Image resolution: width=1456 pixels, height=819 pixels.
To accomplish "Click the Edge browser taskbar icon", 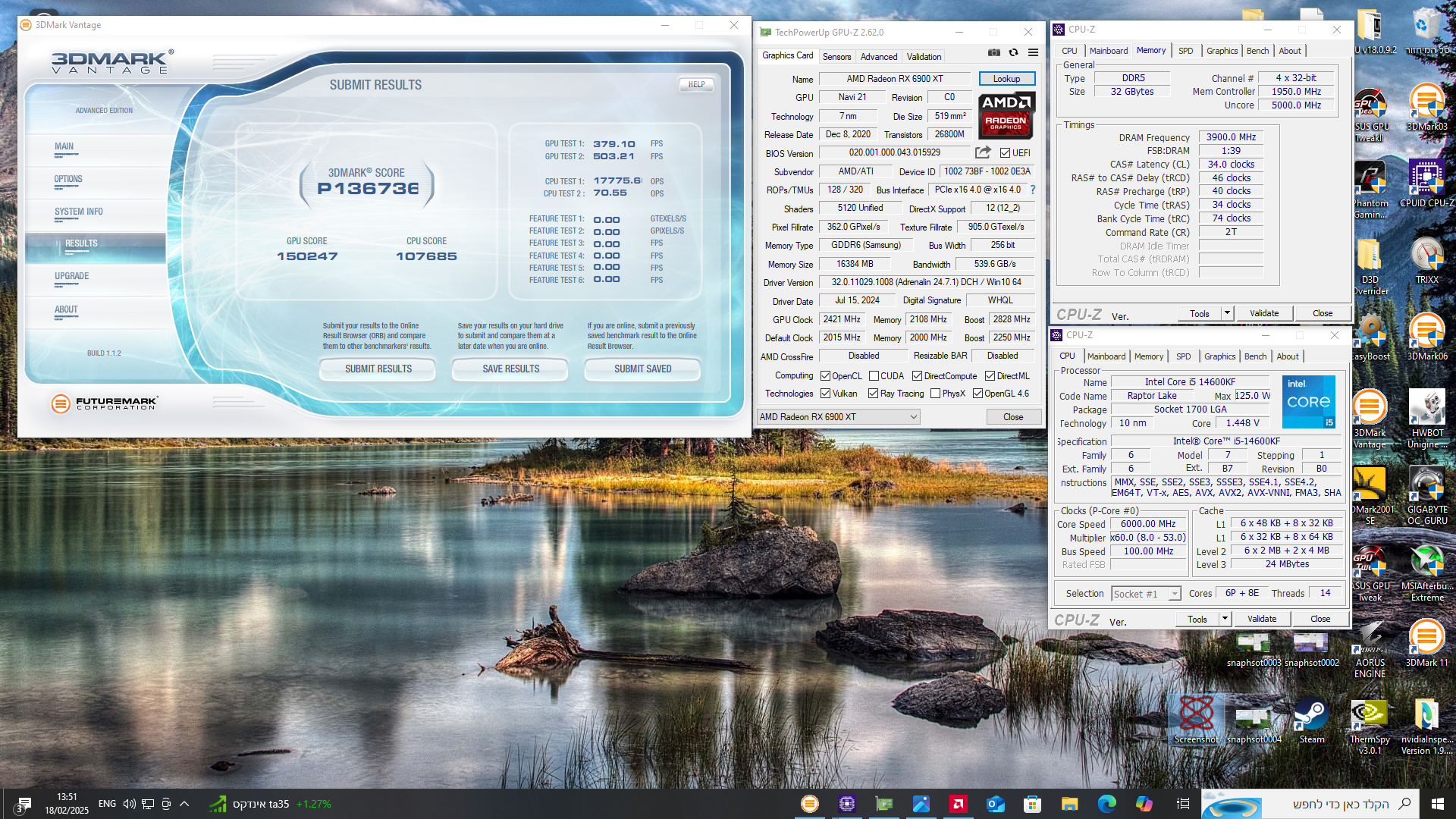I will 1106,804.
